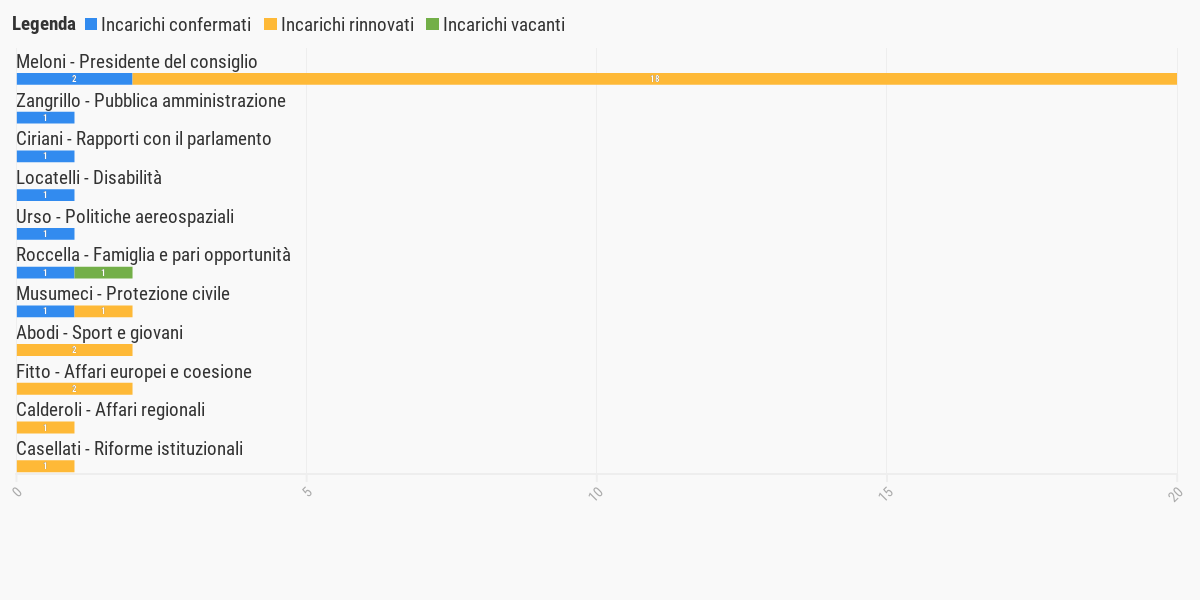Select Abodi's orange bar labeled 2
Viewport: 1200px width, 600px height.
click(74, 350)
